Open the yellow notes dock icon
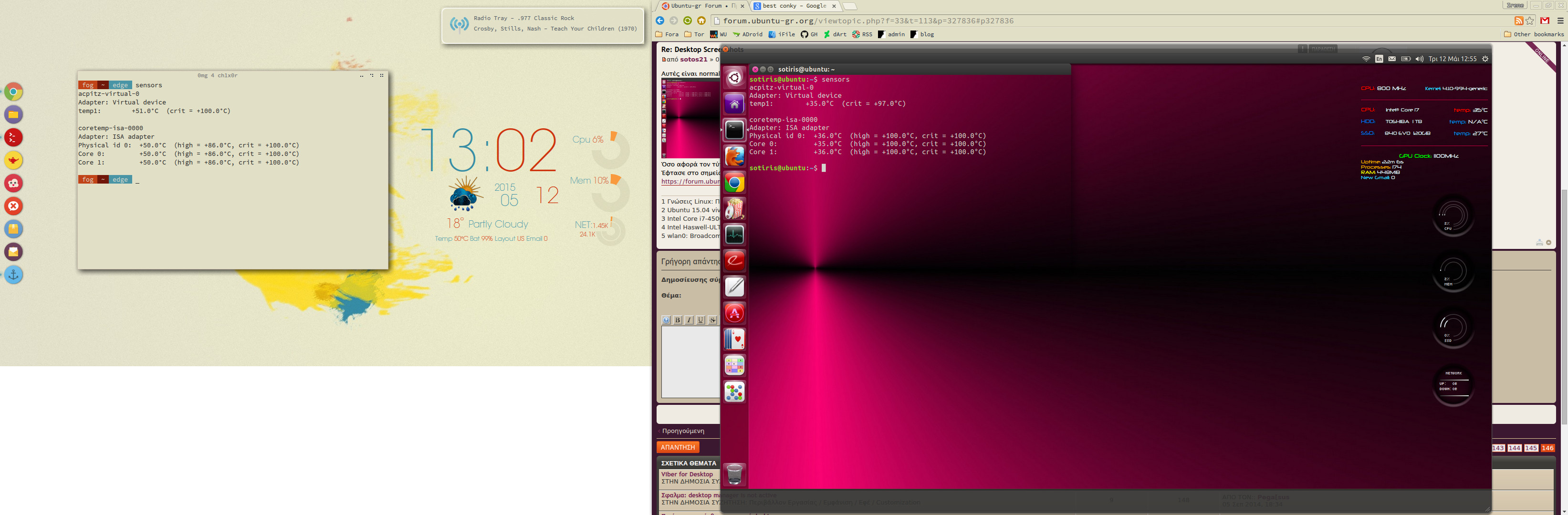 tap(13, 229)
